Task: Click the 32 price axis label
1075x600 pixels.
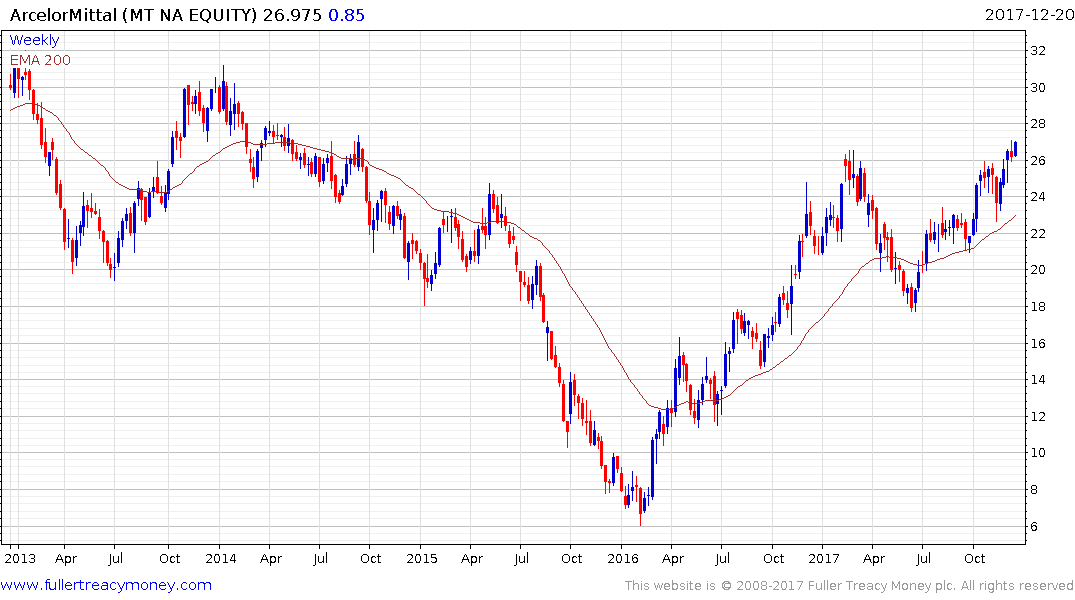Action: [x=1037, y=51]
